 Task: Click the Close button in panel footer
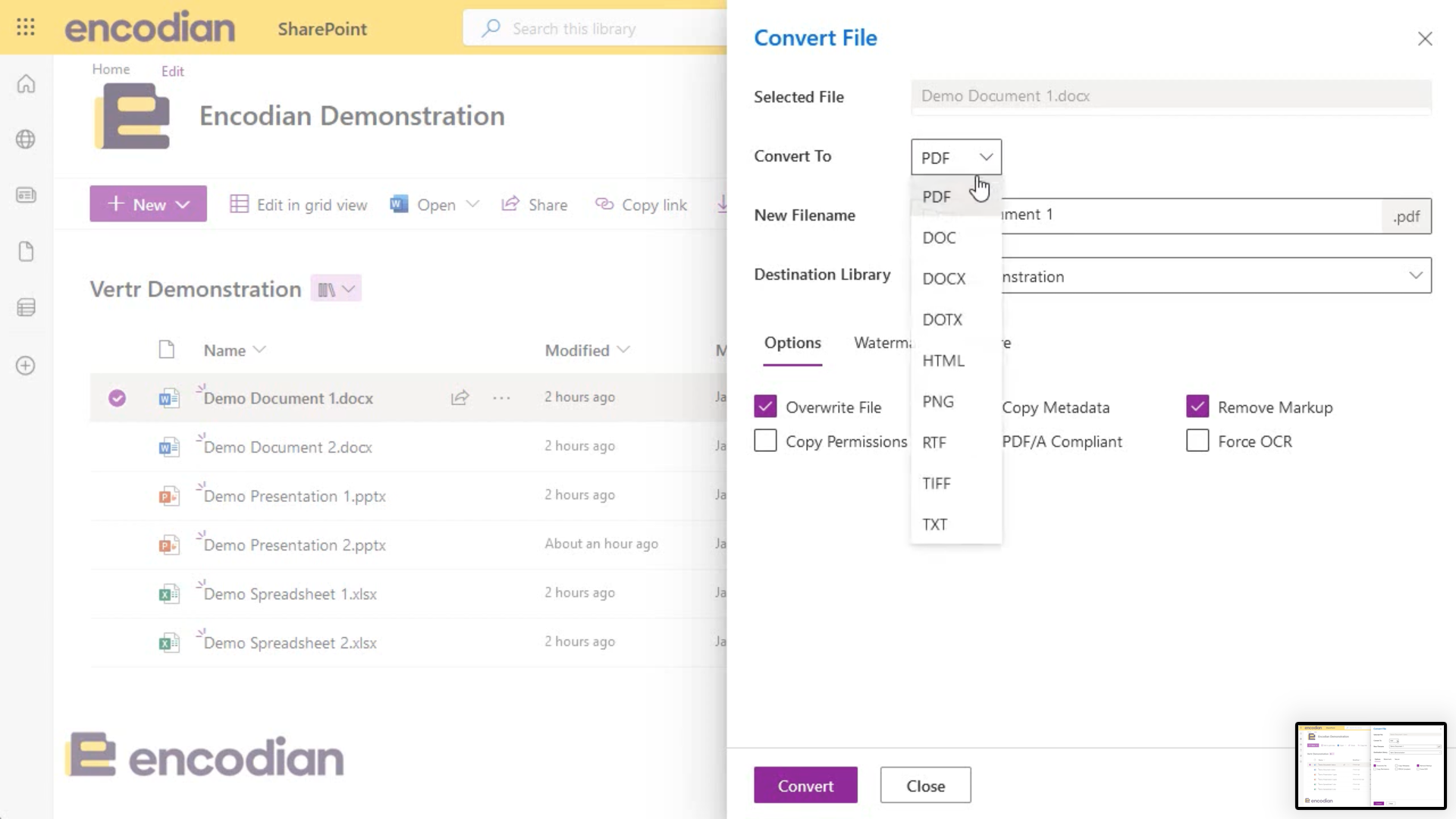click(925, 785)
